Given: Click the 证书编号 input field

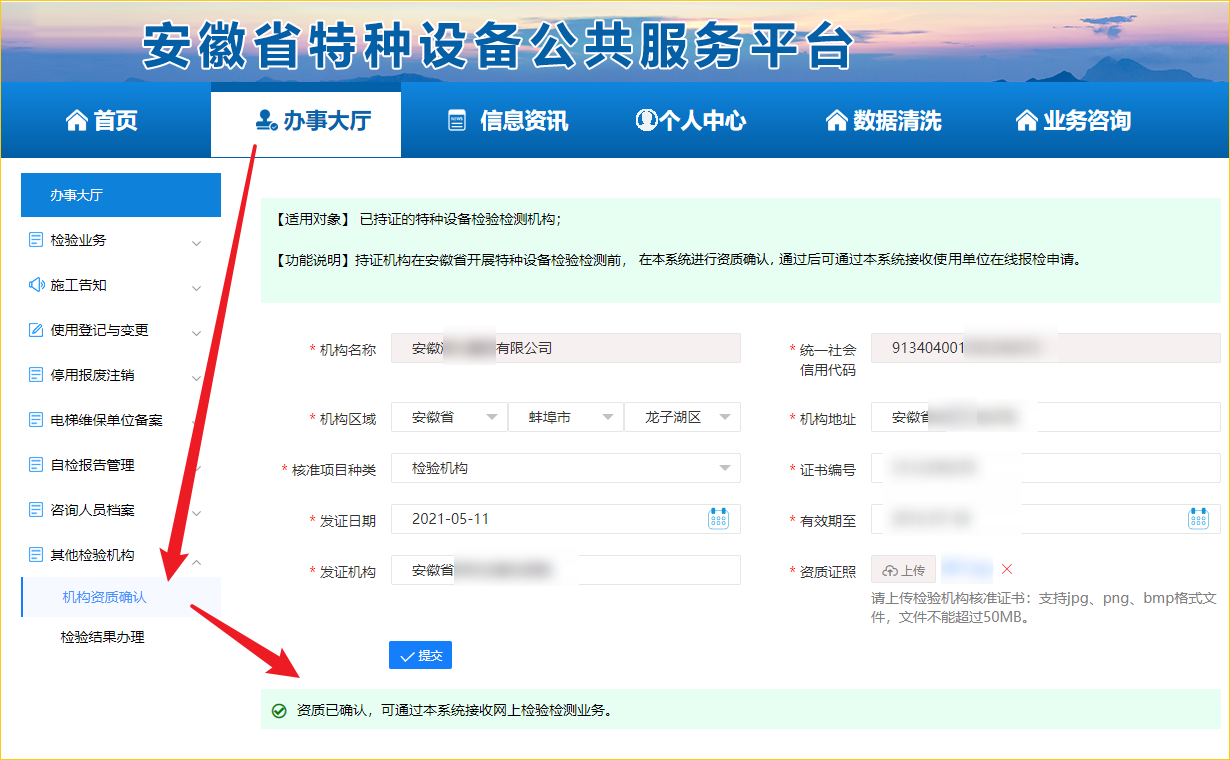Looking at the screenshot, I should pos(1046,468).
